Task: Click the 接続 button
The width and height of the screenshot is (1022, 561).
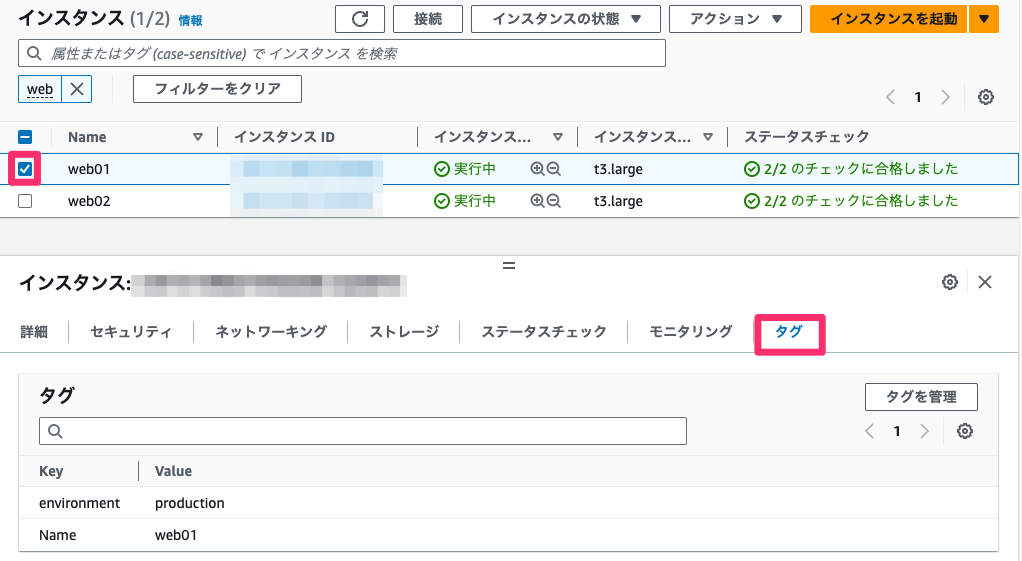Action: tap(428, 19)
